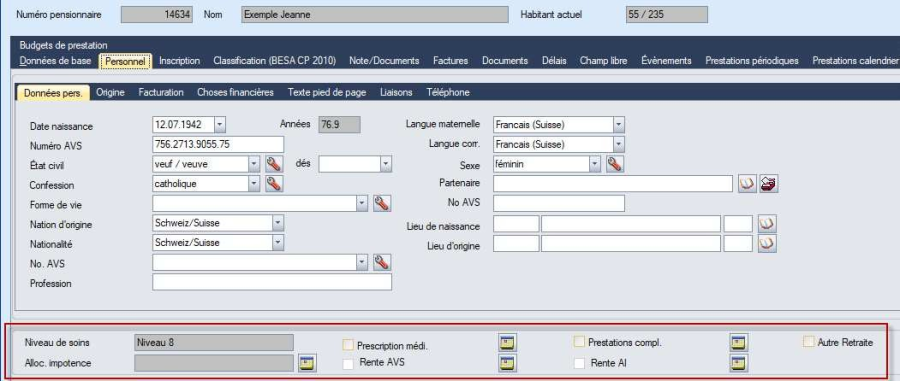Click the wrench icon next to Confession
The width and height of the screenshot is (900, 381).
tap(274, 184)
